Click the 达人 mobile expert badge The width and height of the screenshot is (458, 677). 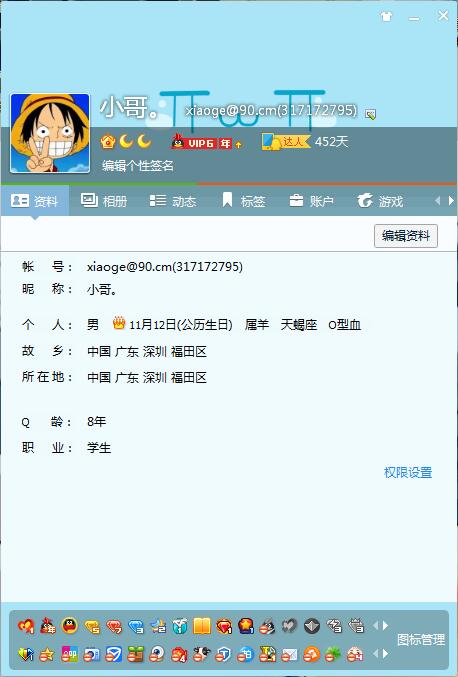click(x=286, y=142)
